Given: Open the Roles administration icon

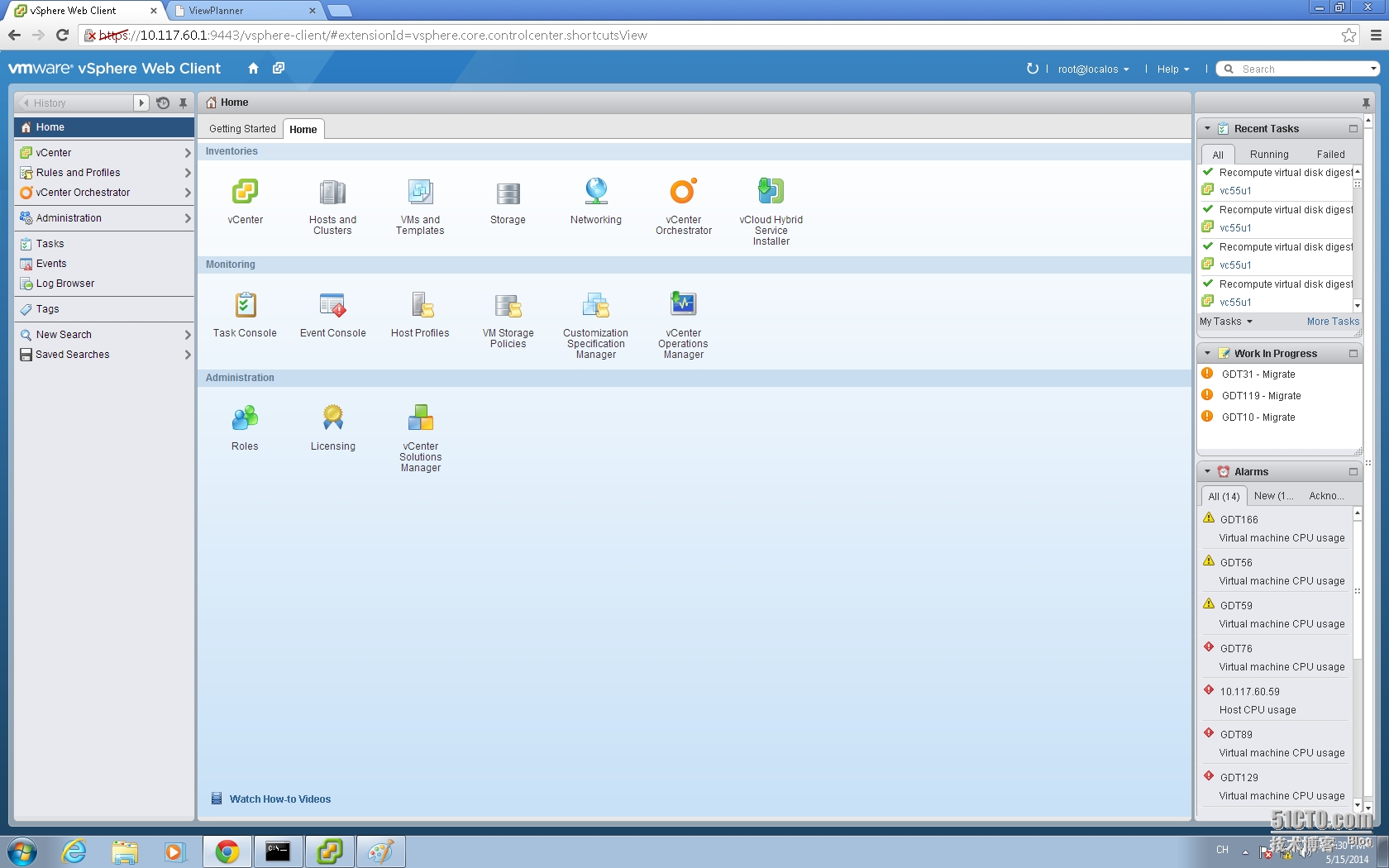Looking at the screenshot, I should [245, 418].
